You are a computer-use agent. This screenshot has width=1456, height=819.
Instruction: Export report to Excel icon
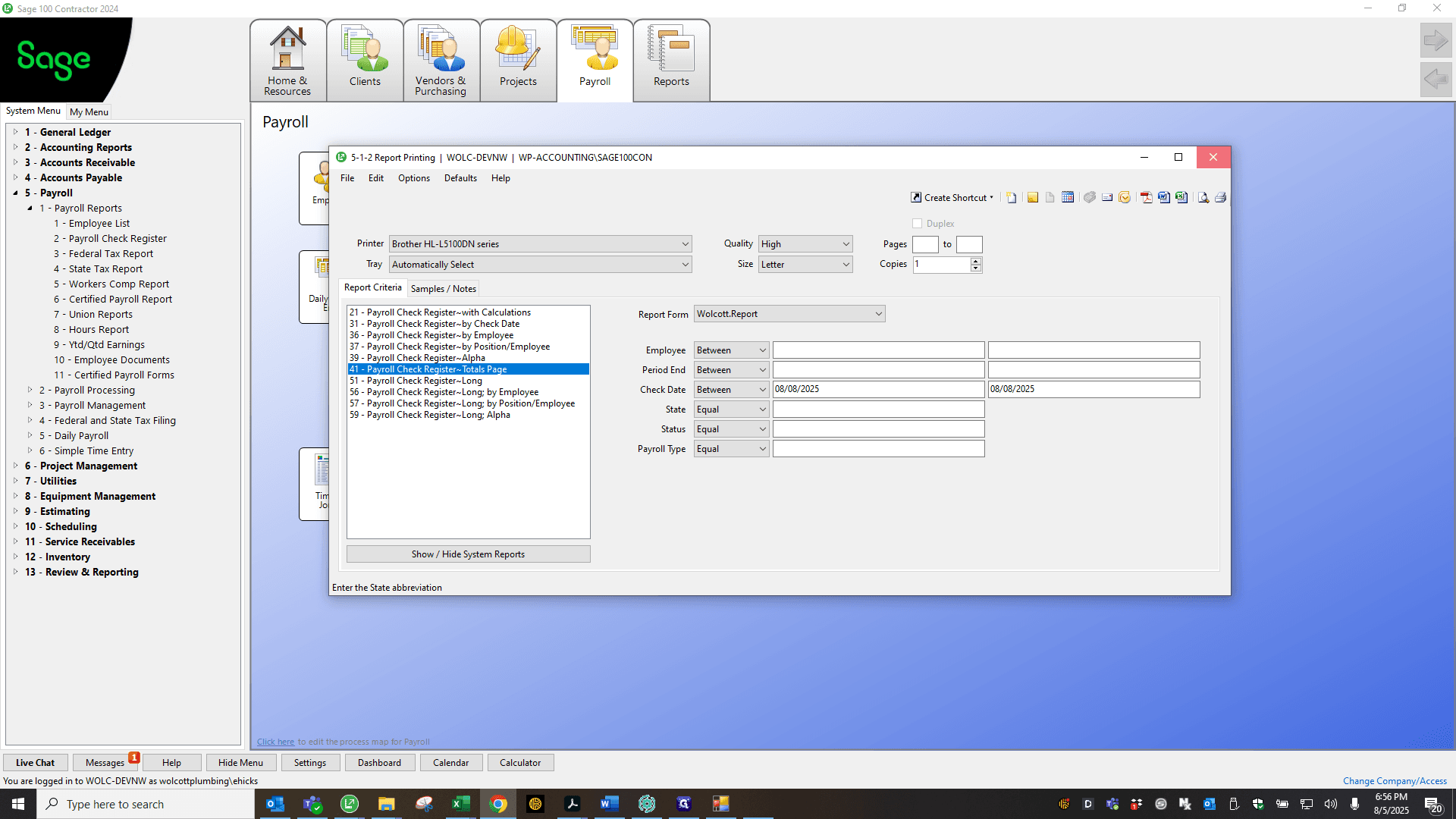[x=1181, y=198]
